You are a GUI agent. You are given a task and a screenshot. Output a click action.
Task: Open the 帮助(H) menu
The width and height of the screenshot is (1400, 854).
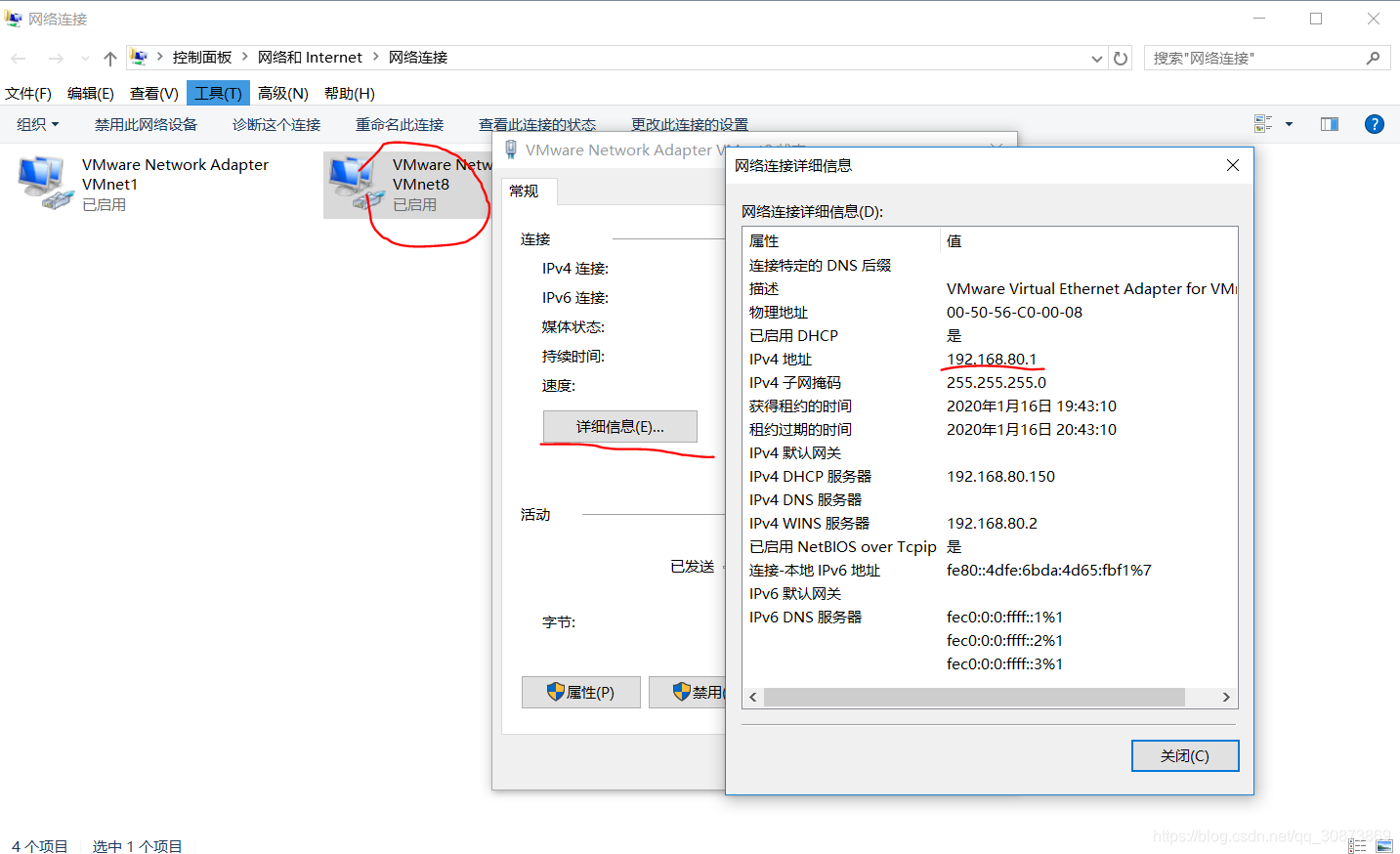[350, 94]
